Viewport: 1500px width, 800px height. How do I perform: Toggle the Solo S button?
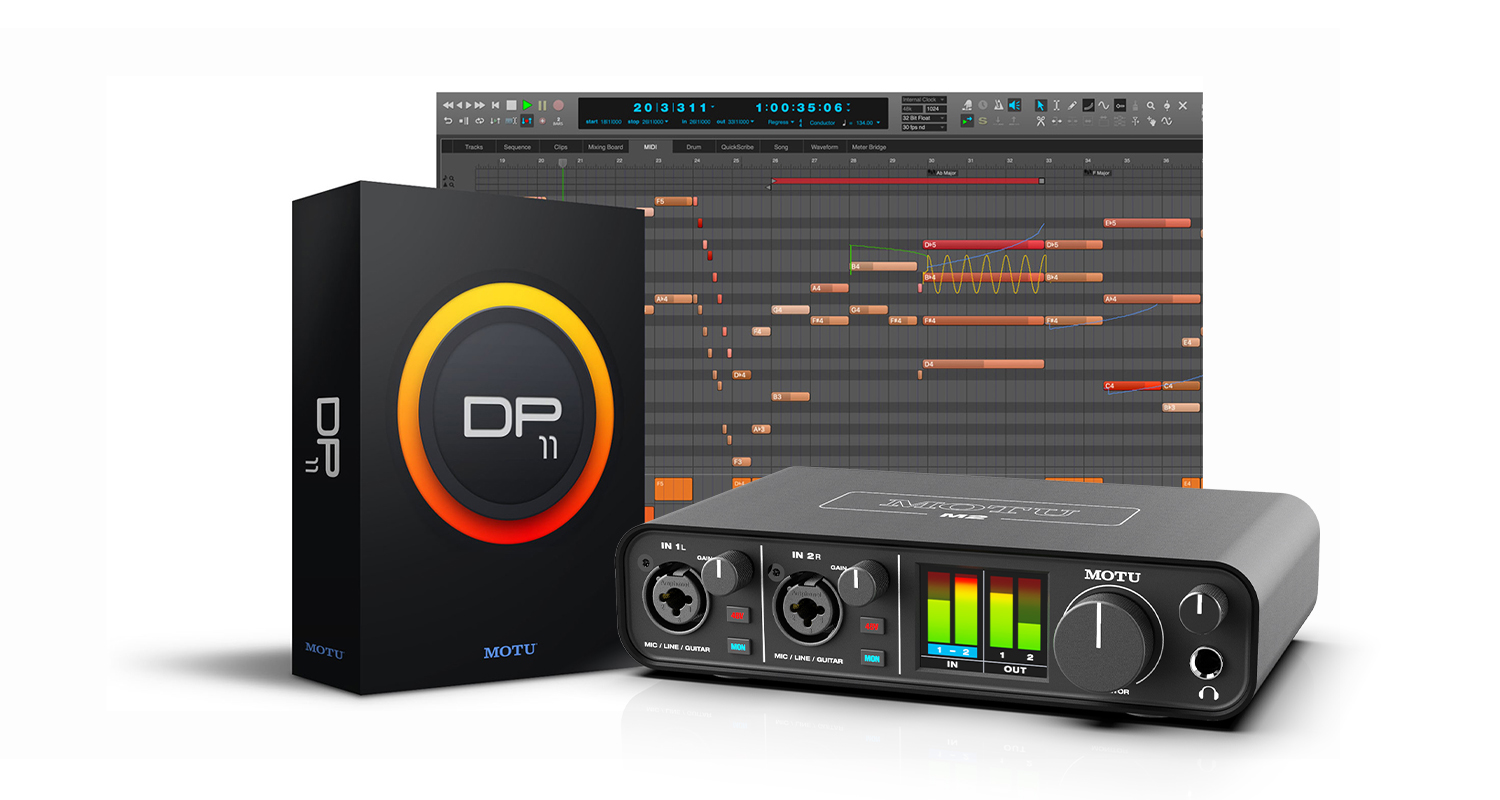983,121
